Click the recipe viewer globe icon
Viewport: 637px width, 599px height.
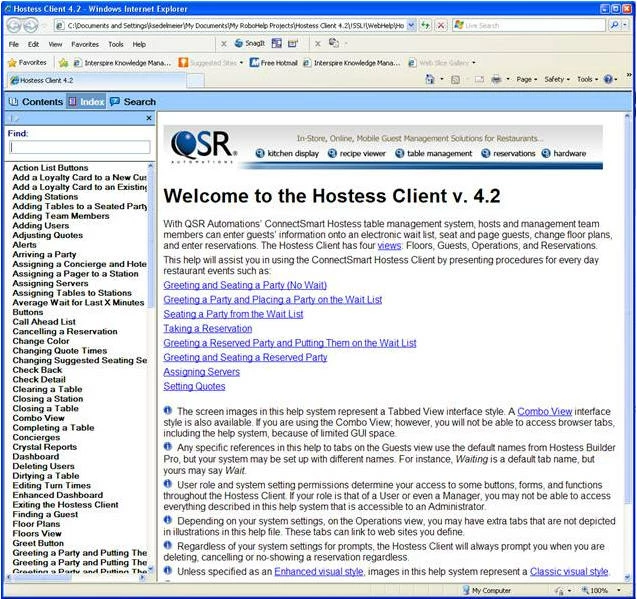pos(332,154)
